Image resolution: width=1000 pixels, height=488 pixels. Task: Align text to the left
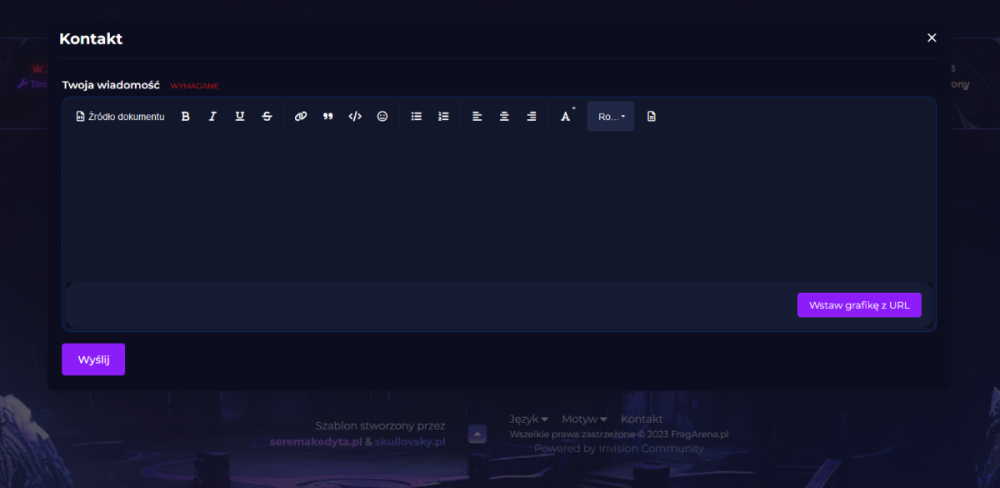[x=477, y=117]
